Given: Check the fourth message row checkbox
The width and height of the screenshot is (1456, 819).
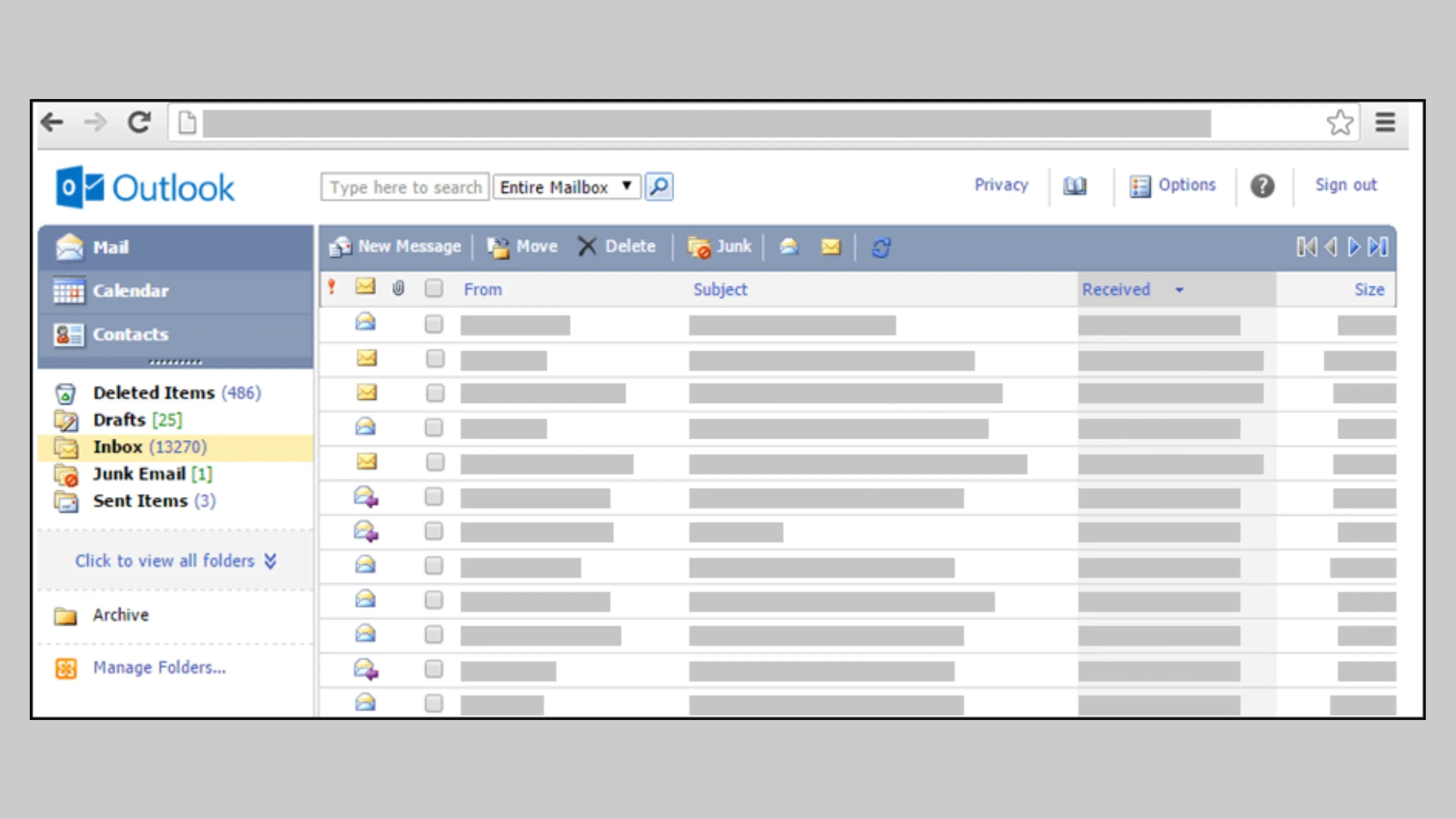Looking at the screenshot, I should [x=434, y=427].
